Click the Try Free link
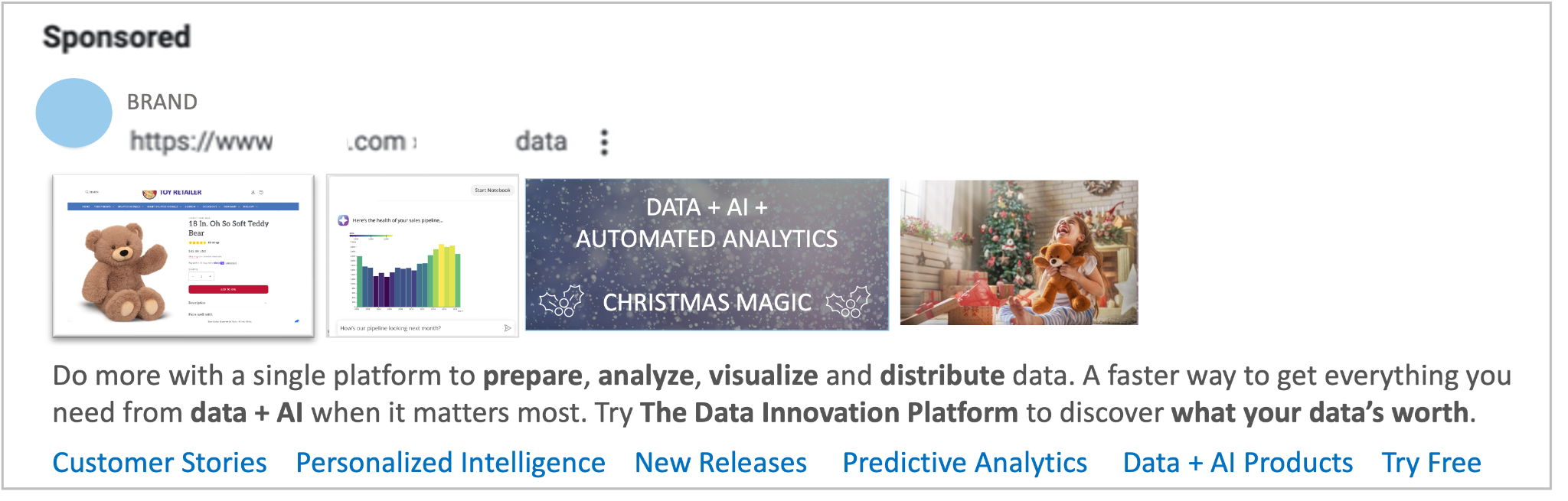1568x501 pixels. (1431, 463)
